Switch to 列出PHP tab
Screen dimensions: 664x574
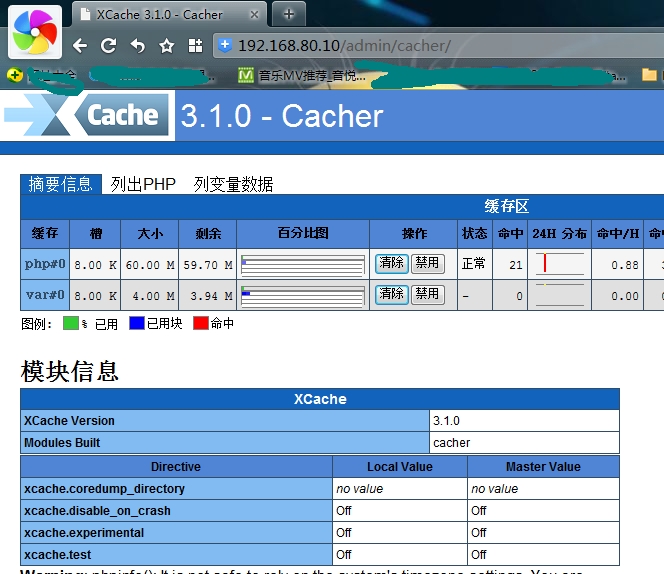click(x=143, y=184)
